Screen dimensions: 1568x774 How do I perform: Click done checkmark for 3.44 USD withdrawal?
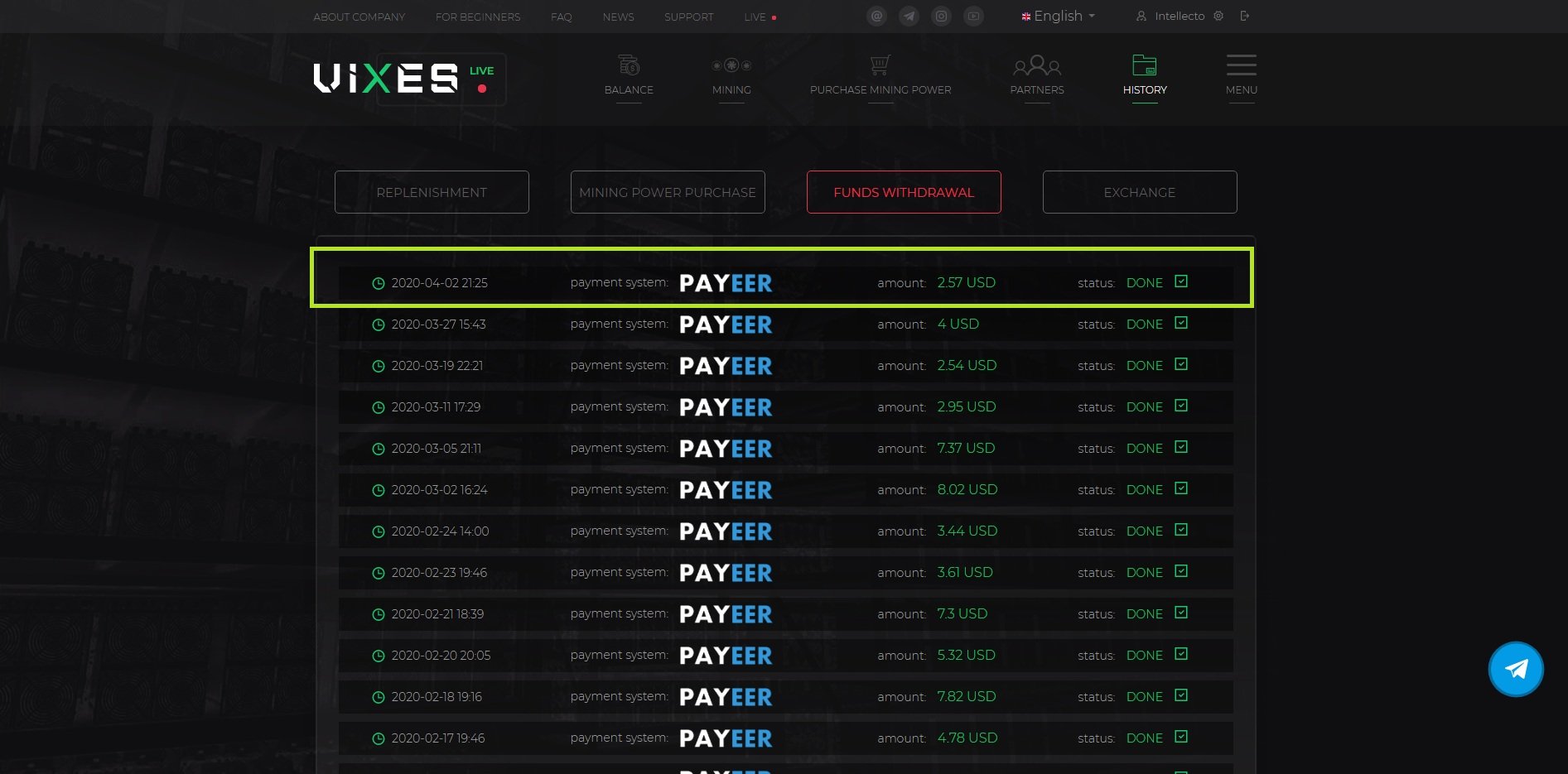pyautogui.click(x=1181, y=530)
